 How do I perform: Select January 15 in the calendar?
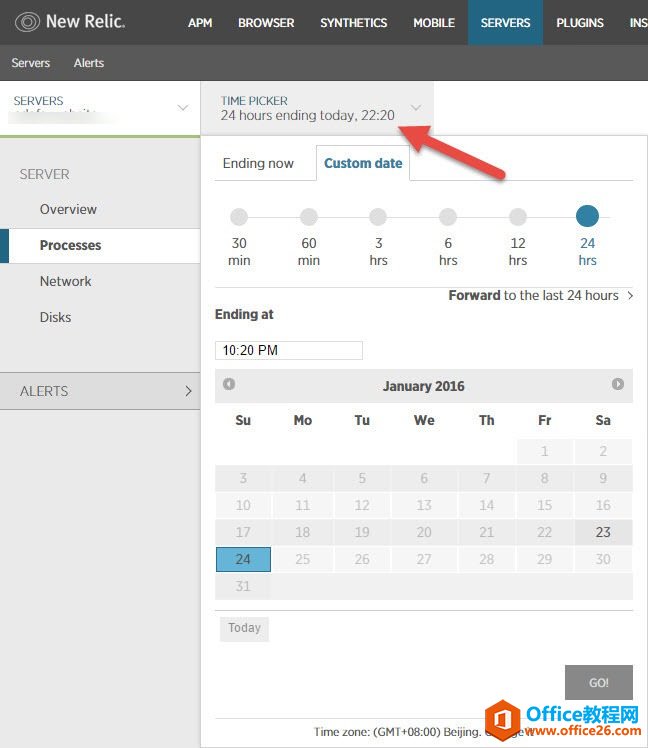point(544,505)
